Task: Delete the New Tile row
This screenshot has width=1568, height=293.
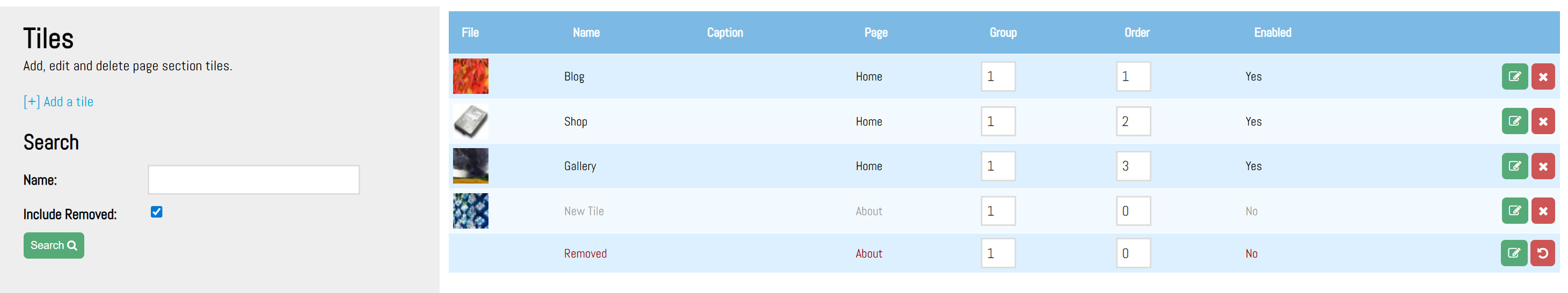Action: (x=1542, y=211)
